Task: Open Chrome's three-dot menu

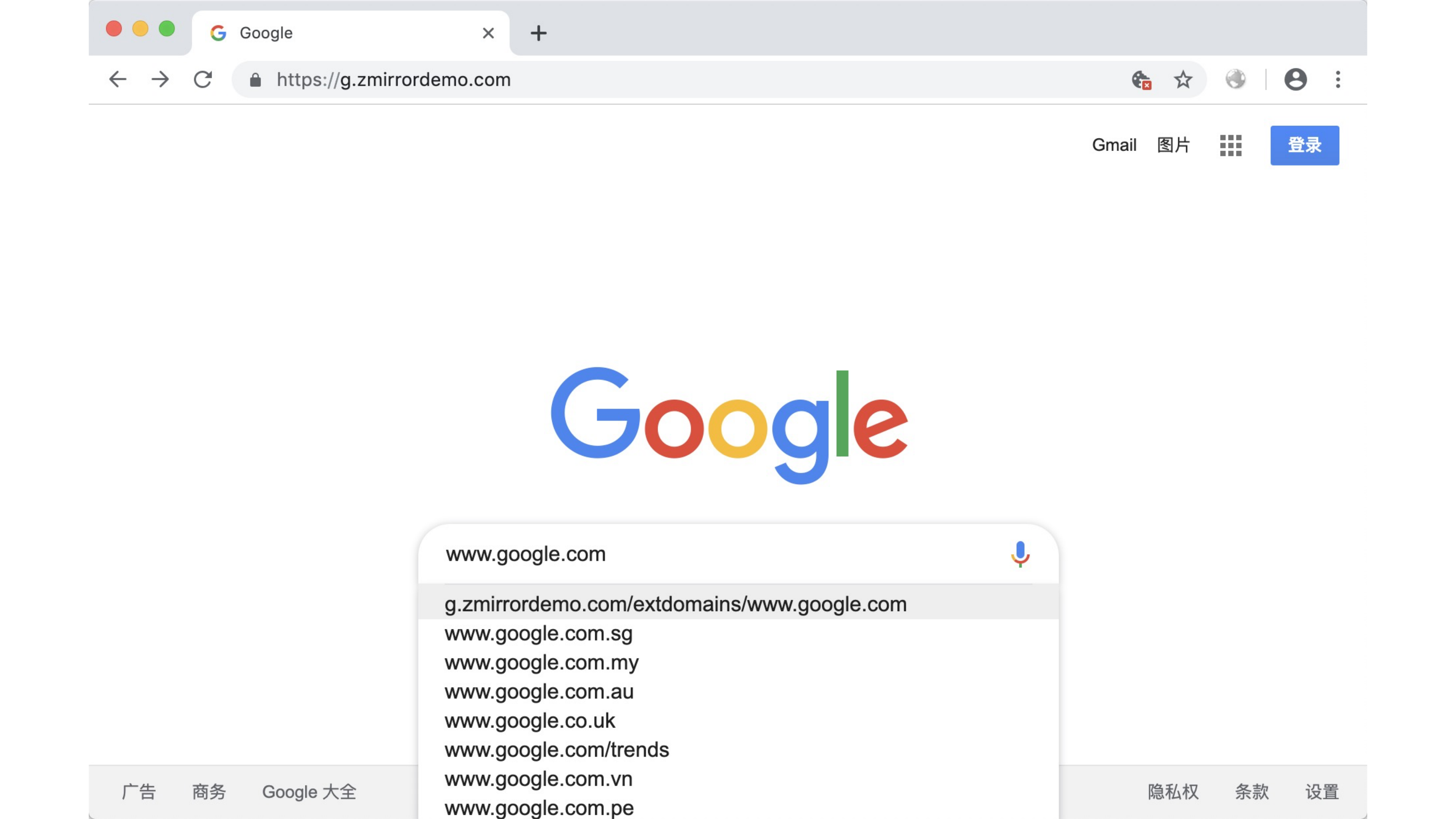Action: pyautogui.click(x=1338, y=80)
